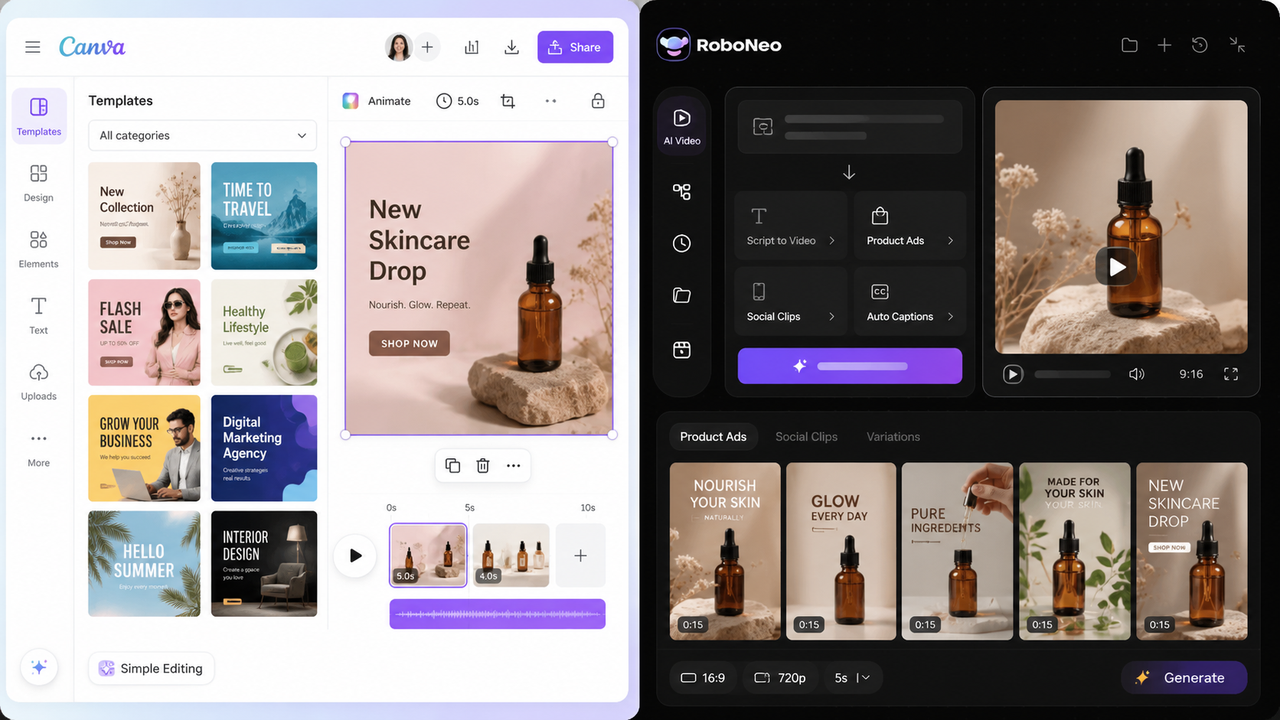The image size is (1280, 720).
Task: Choose the Digital Marketing Agency template
Action: [x=264, y=448]
